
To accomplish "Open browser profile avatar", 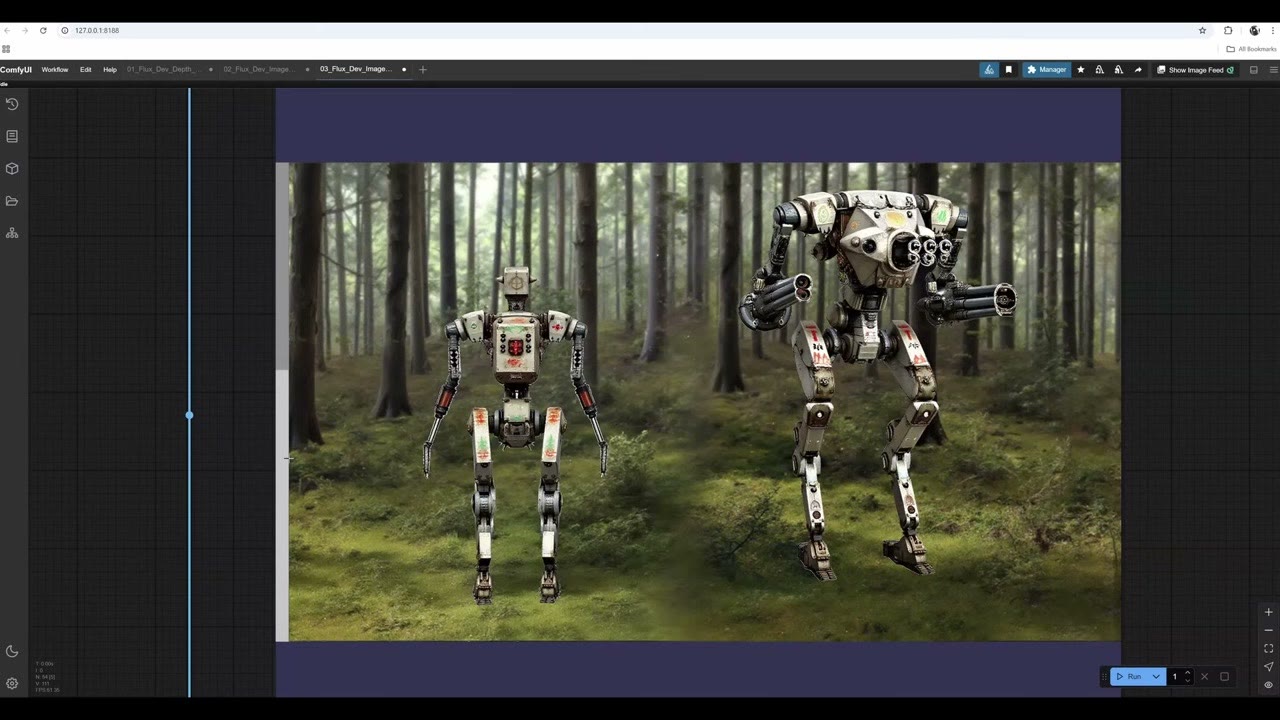I will pos(1254,31).
